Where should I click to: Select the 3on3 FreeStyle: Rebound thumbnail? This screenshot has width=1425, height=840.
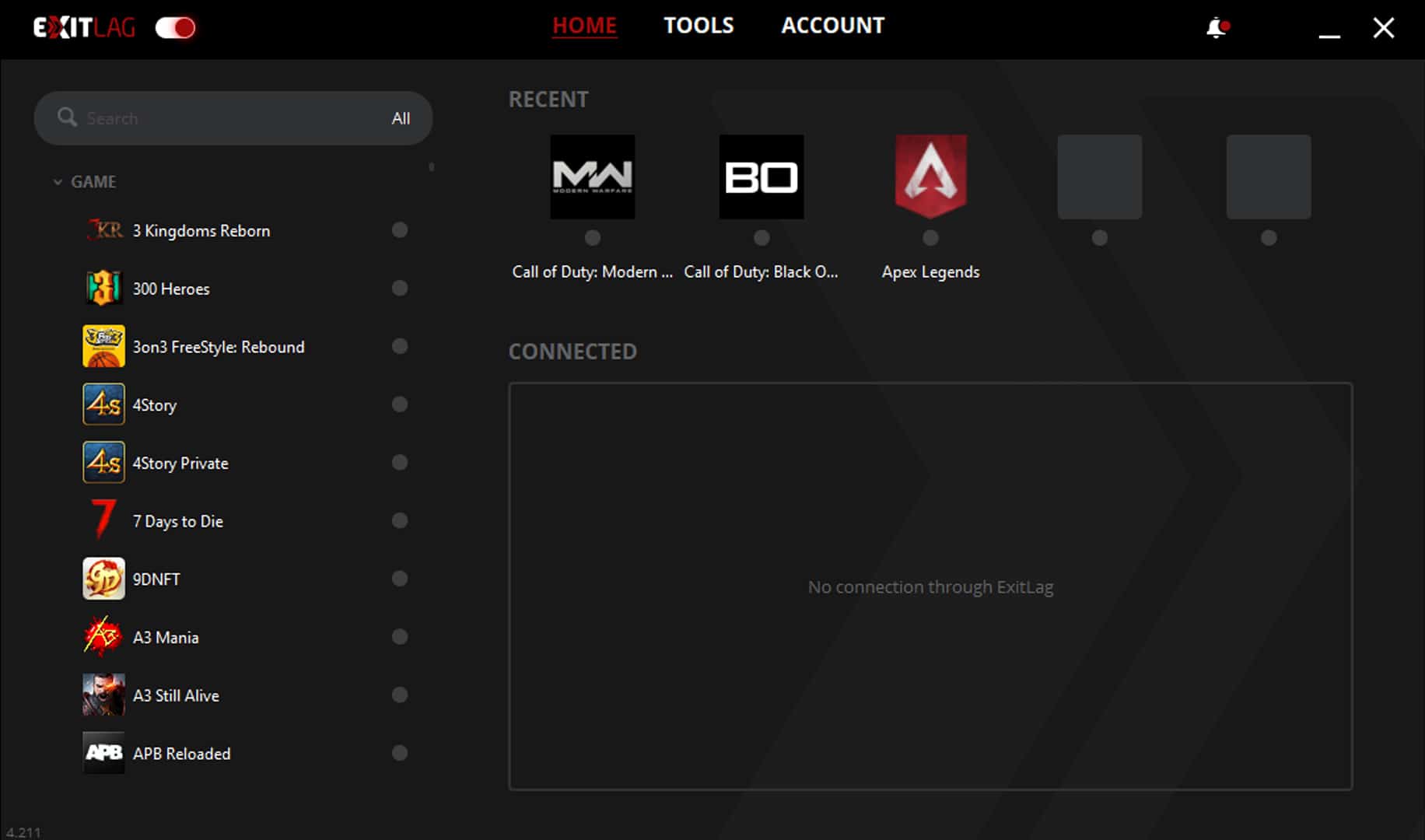tap(103, 346)
